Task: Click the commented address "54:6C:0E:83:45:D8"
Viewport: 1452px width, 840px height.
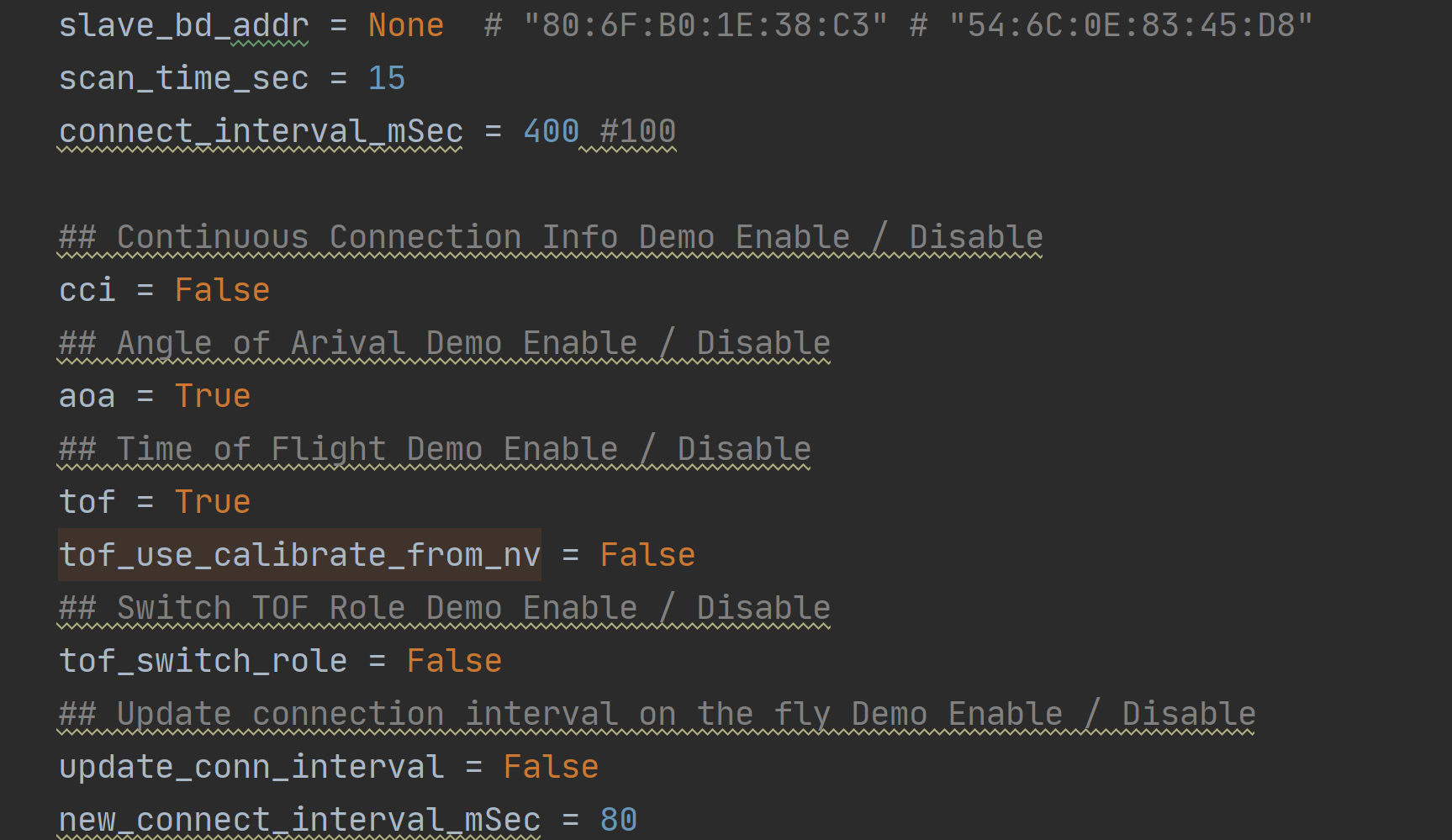Action: [x=1130, y=26]
